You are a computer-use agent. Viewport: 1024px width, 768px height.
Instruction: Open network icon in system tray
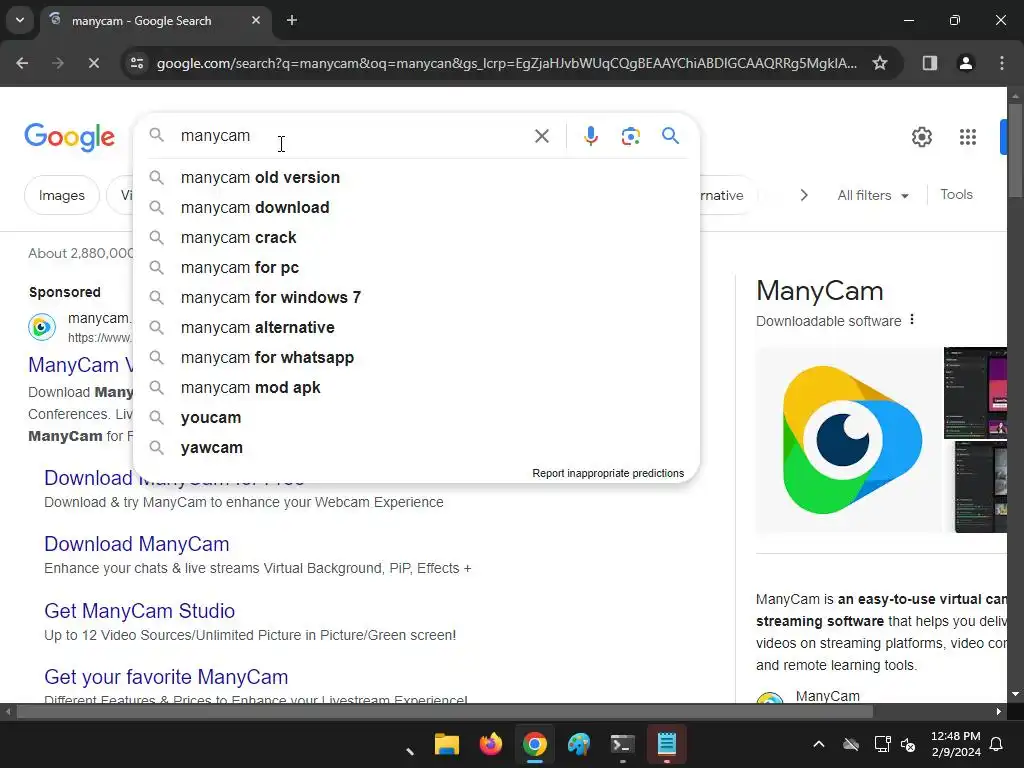point(882,744)
